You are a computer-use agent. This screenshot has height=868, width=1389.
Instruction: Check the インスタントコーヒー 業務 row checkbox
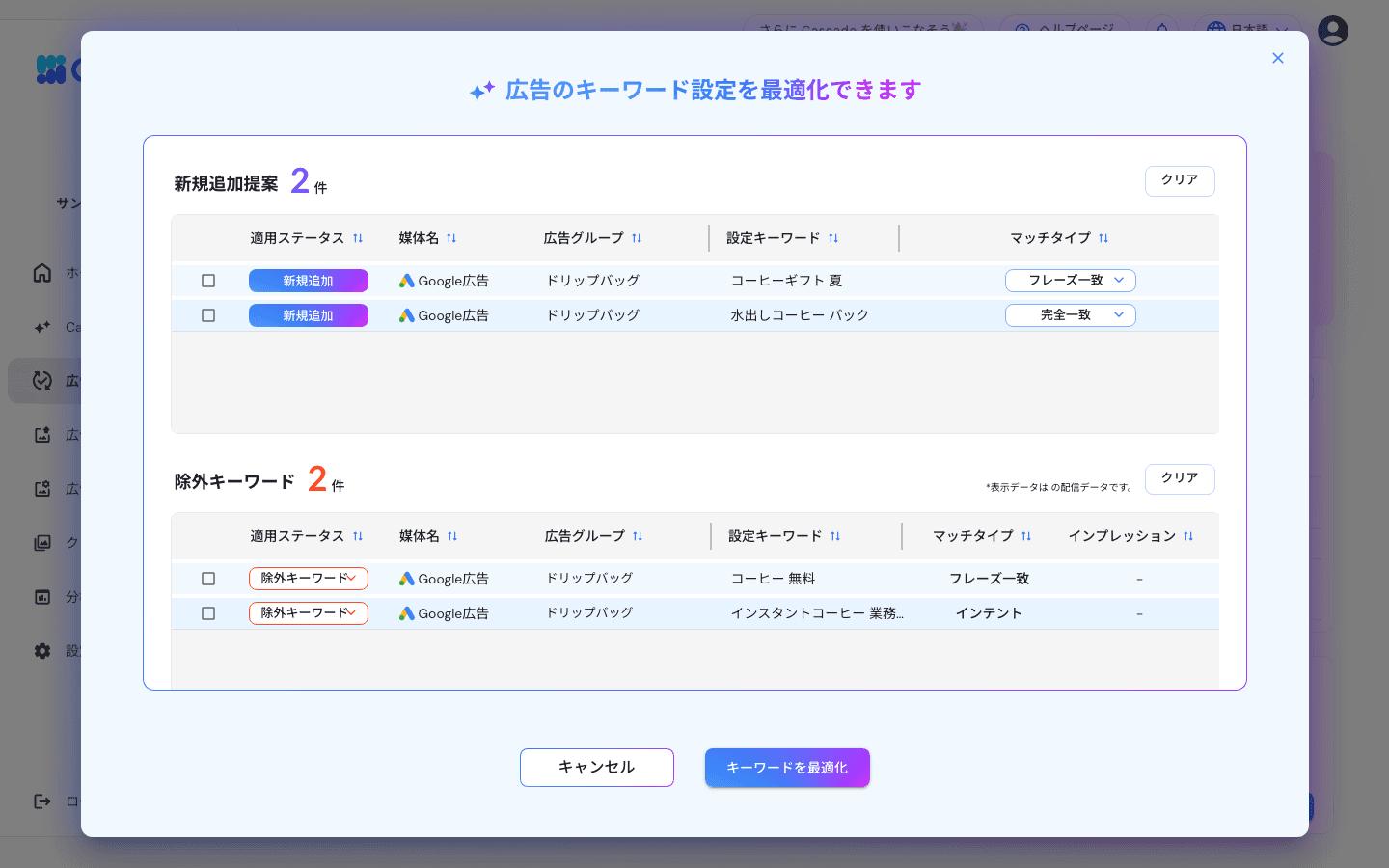point(208,613)
